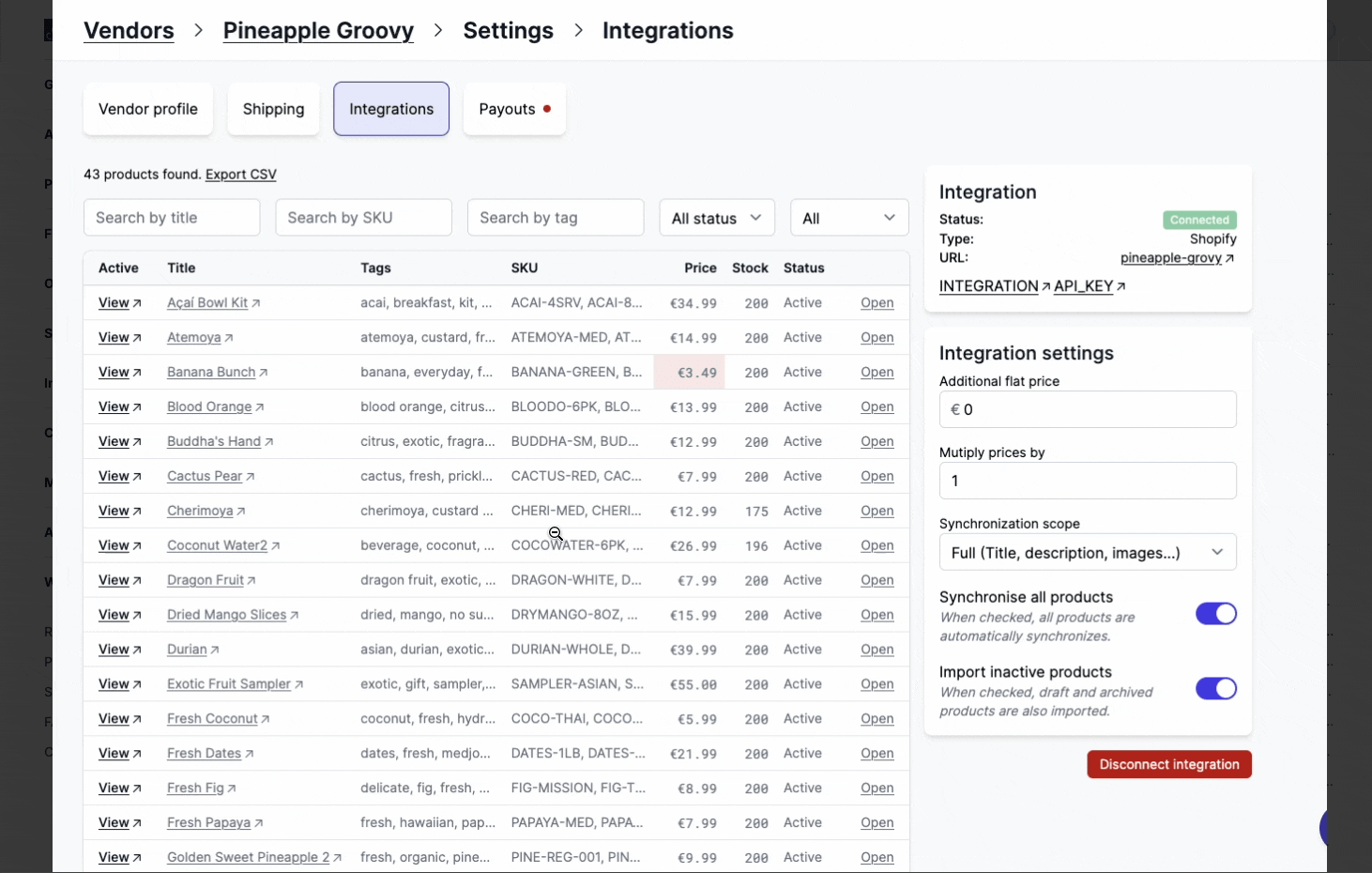
Task: Open the All filter dropdown
Action: pos(848,218)
